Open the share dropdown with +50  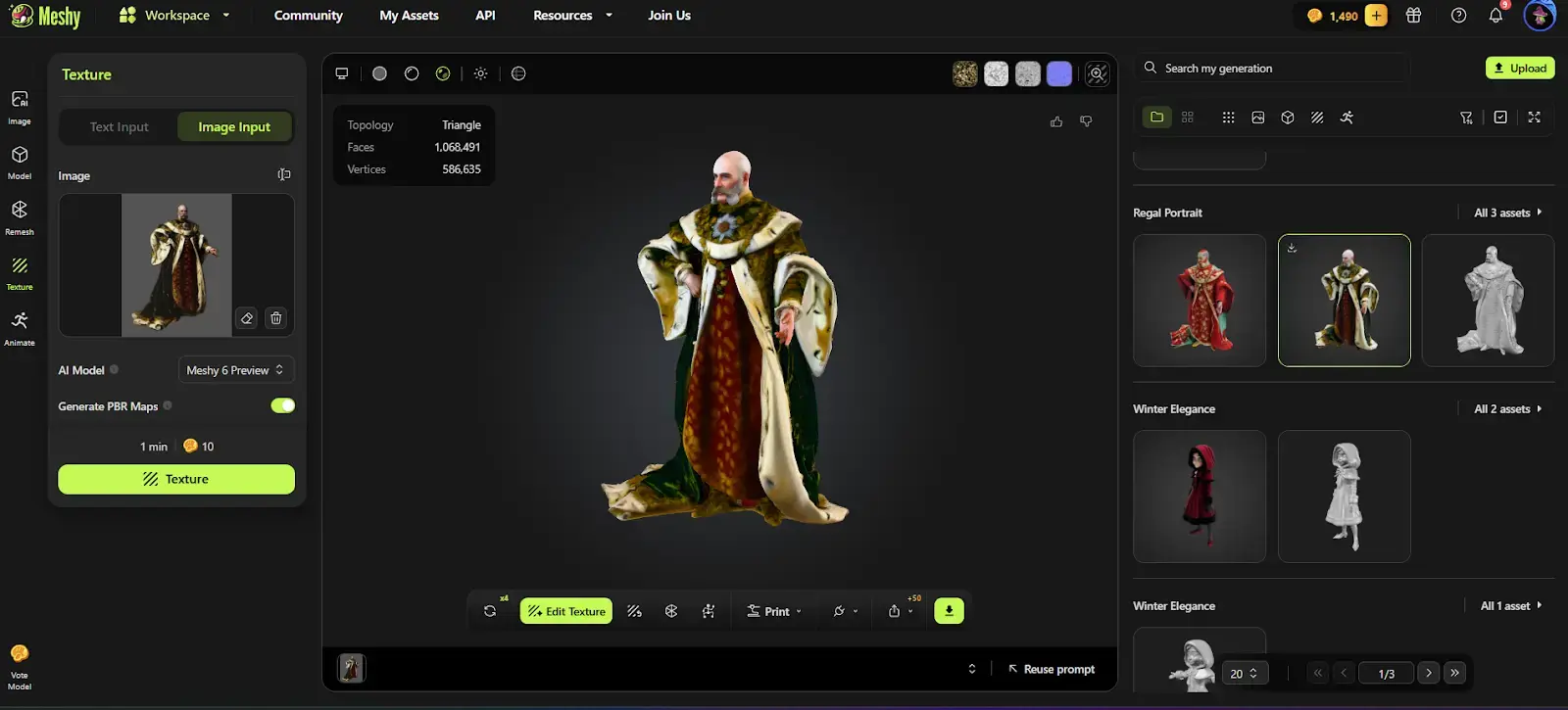[901, 611]
